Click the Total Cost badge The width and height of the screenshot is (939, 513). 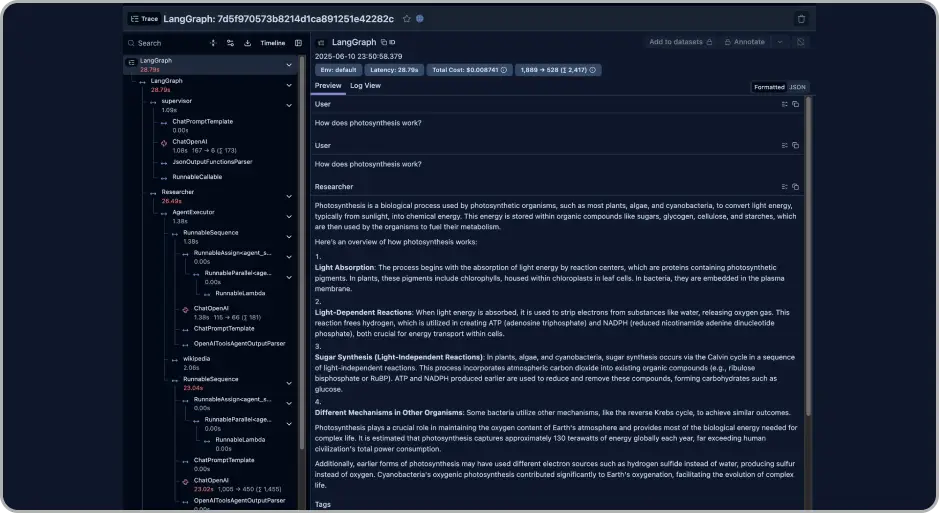point(469,70)
